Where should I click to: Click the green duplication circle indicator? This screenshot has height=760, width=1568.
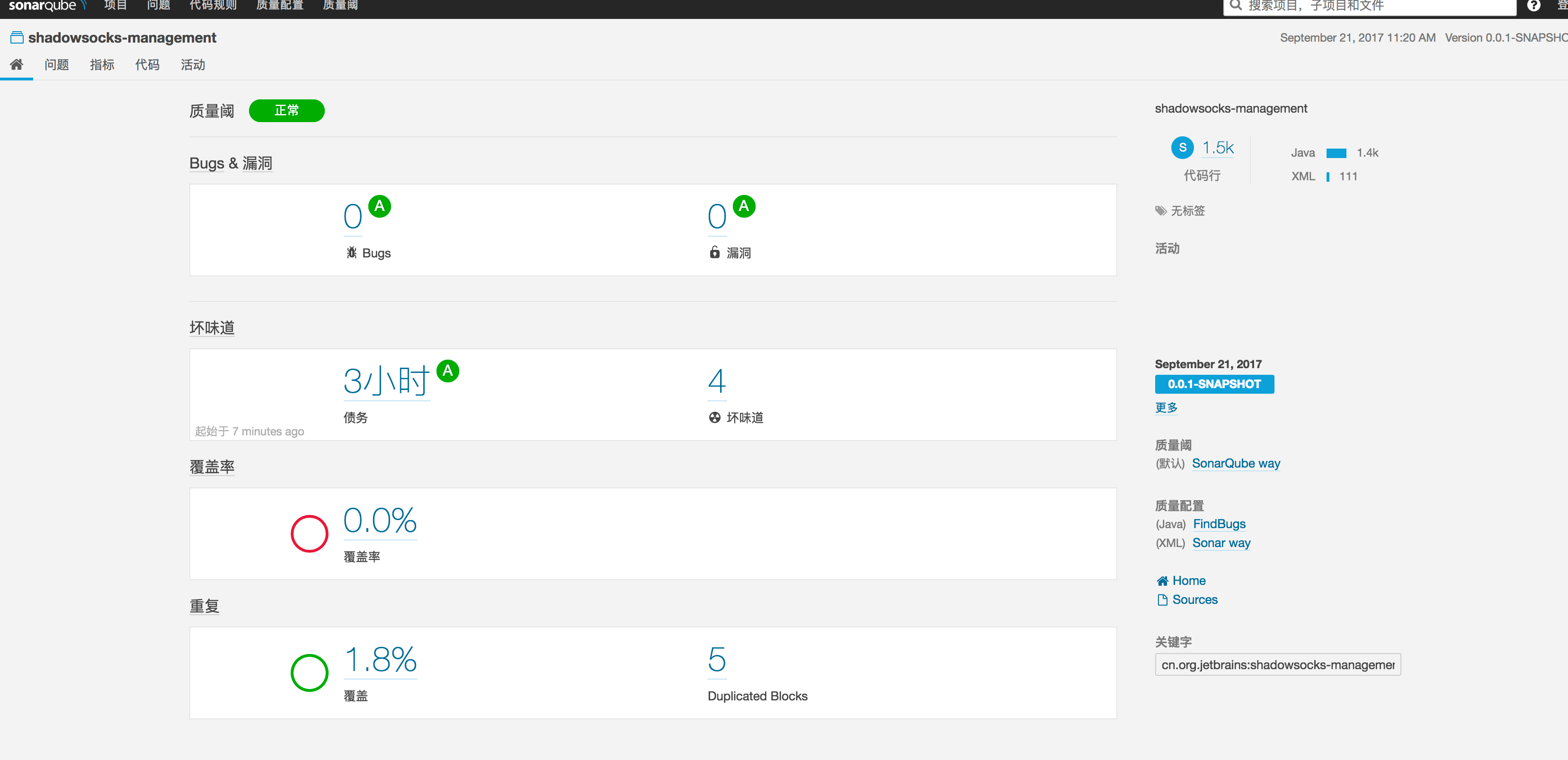tap(309, 672)
